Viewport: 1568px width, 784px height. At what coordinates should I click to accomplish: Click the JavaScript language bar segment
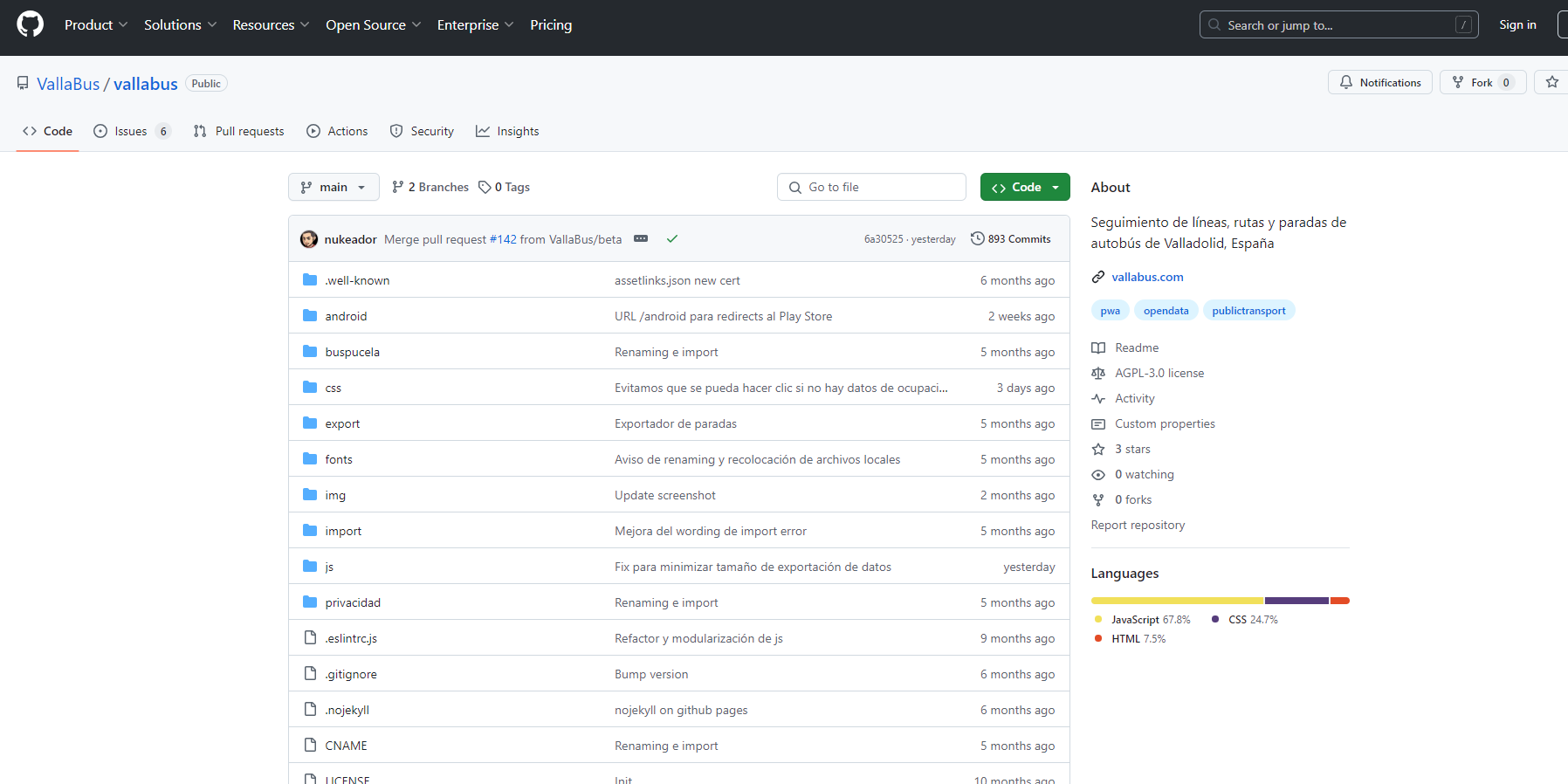click(1177, 601)
